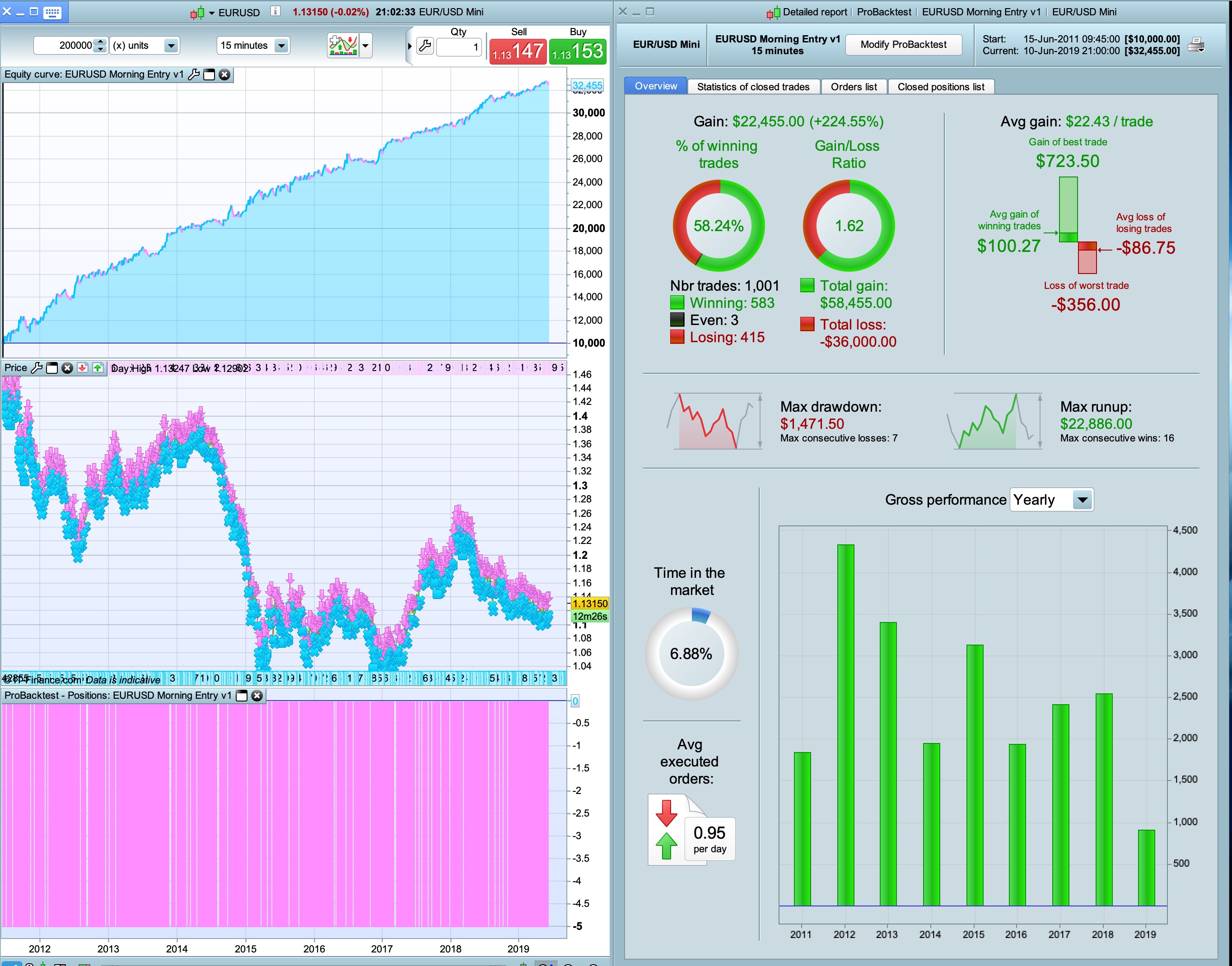
Task: Switch to Statistics of closed trades tab
Action: coord(753,87)
